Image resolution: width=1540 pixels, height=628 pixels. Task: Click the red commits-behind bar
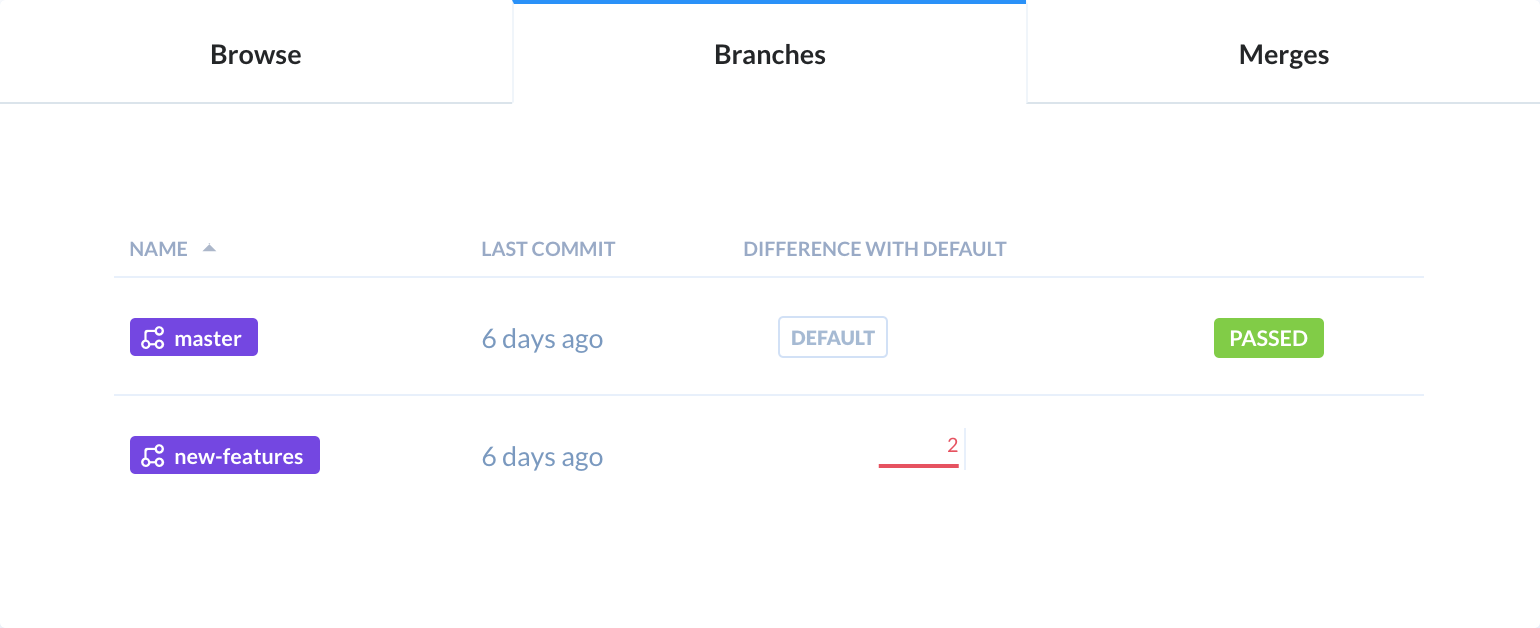coord(919,465)
